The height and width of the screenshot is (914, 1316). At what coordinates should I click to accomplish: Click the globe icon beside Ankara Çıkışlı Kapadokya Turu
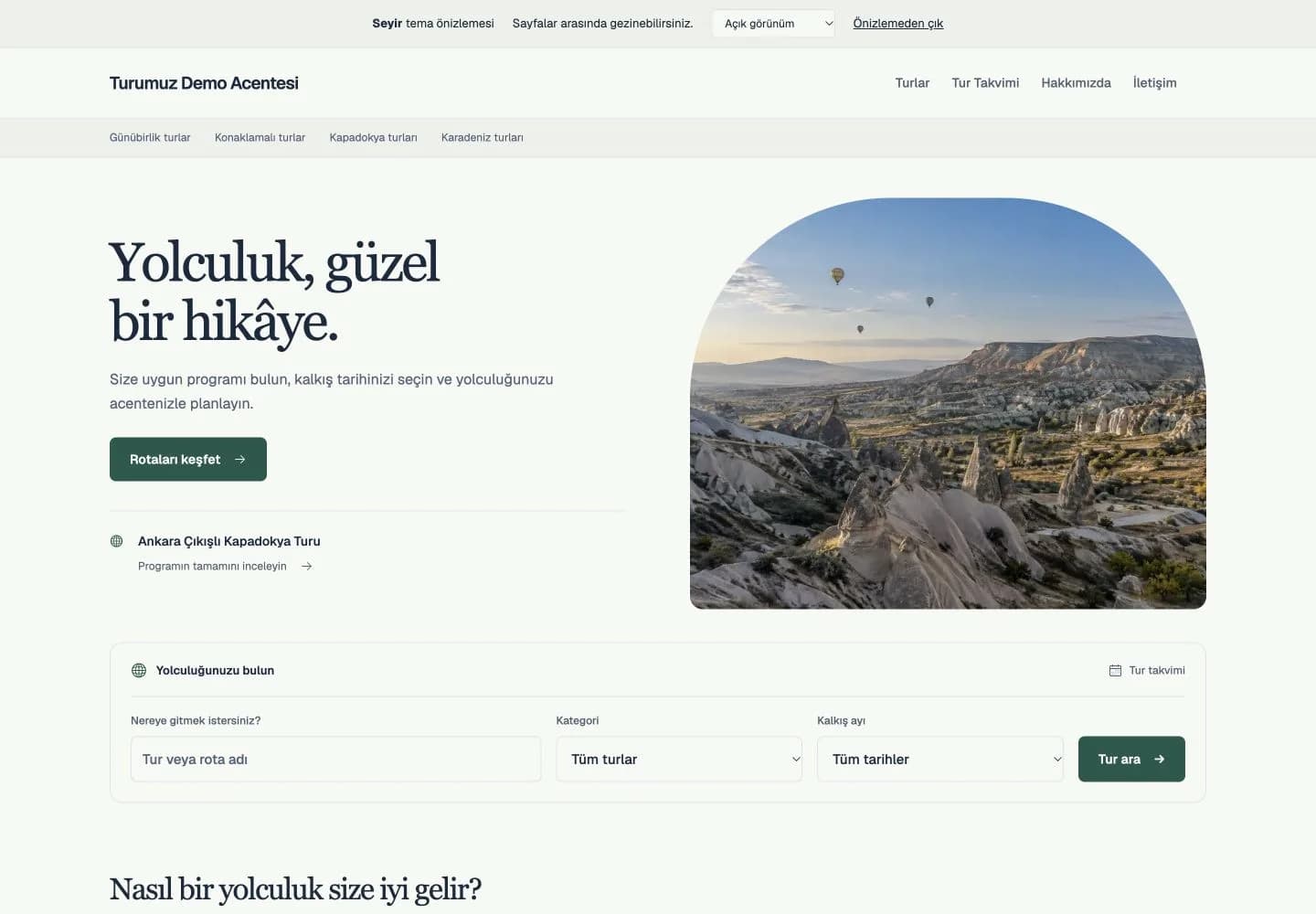pyautogui.click(x=116, y=541)
